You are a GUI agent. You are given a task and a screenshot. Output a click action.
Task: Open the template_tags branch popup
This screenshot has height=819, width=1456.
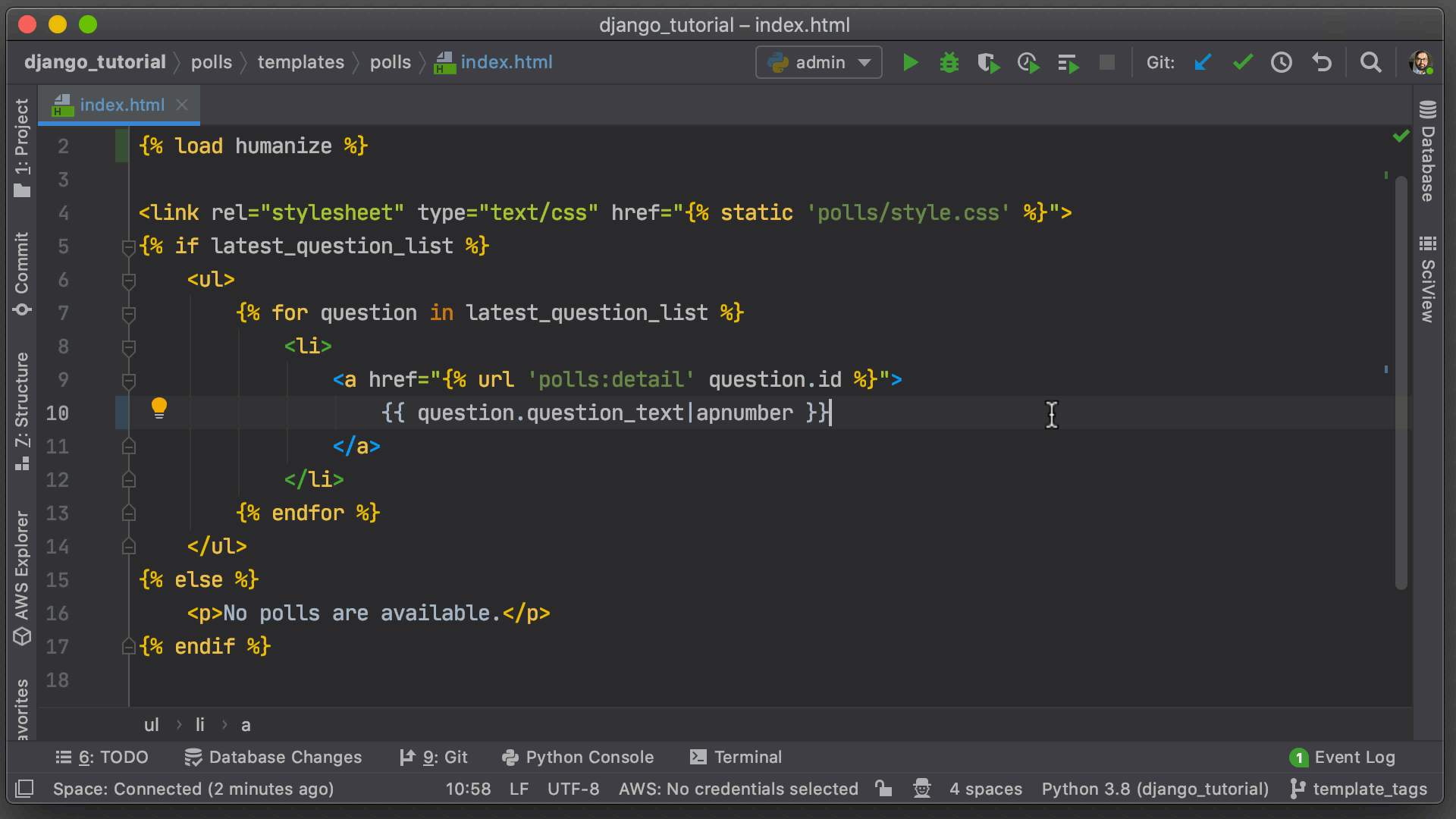tap(1357, 789)
